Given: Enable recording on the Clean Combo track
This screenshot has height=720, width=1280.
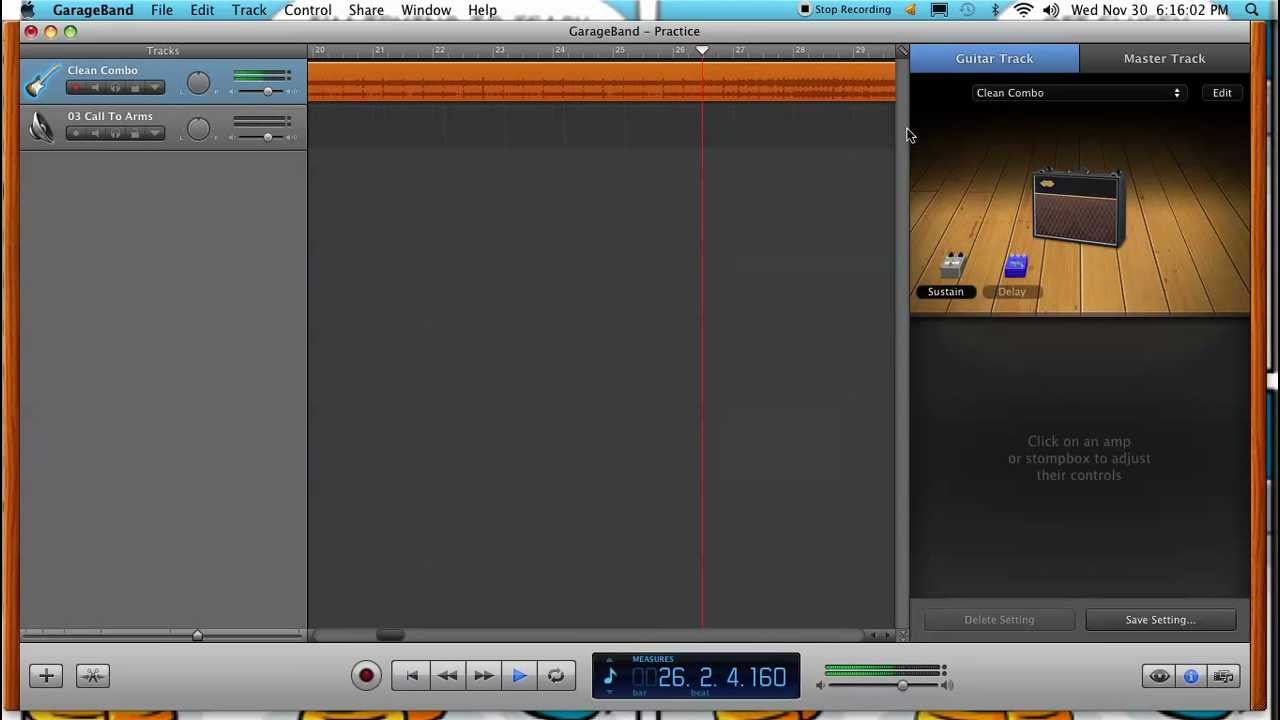Looking at the screenshot, I should (x=75, y=88).
